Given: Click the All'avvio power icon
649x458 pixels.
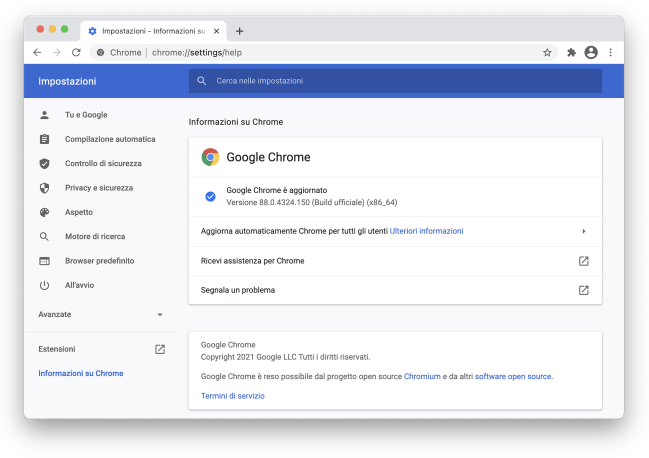Looking at the screenshot, I should click(x=44, y=285).
